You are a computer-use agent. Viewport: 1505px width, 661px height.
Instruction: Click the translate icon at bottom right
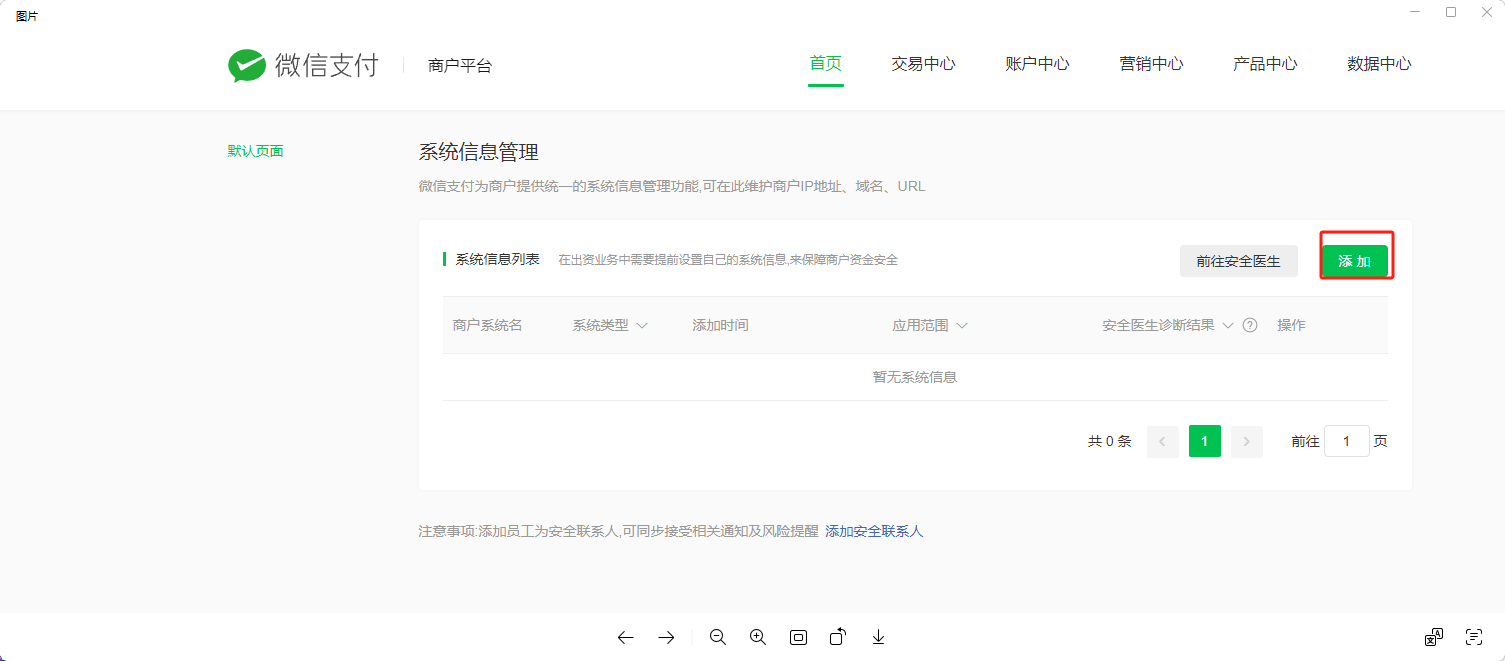pos(1433,637)
